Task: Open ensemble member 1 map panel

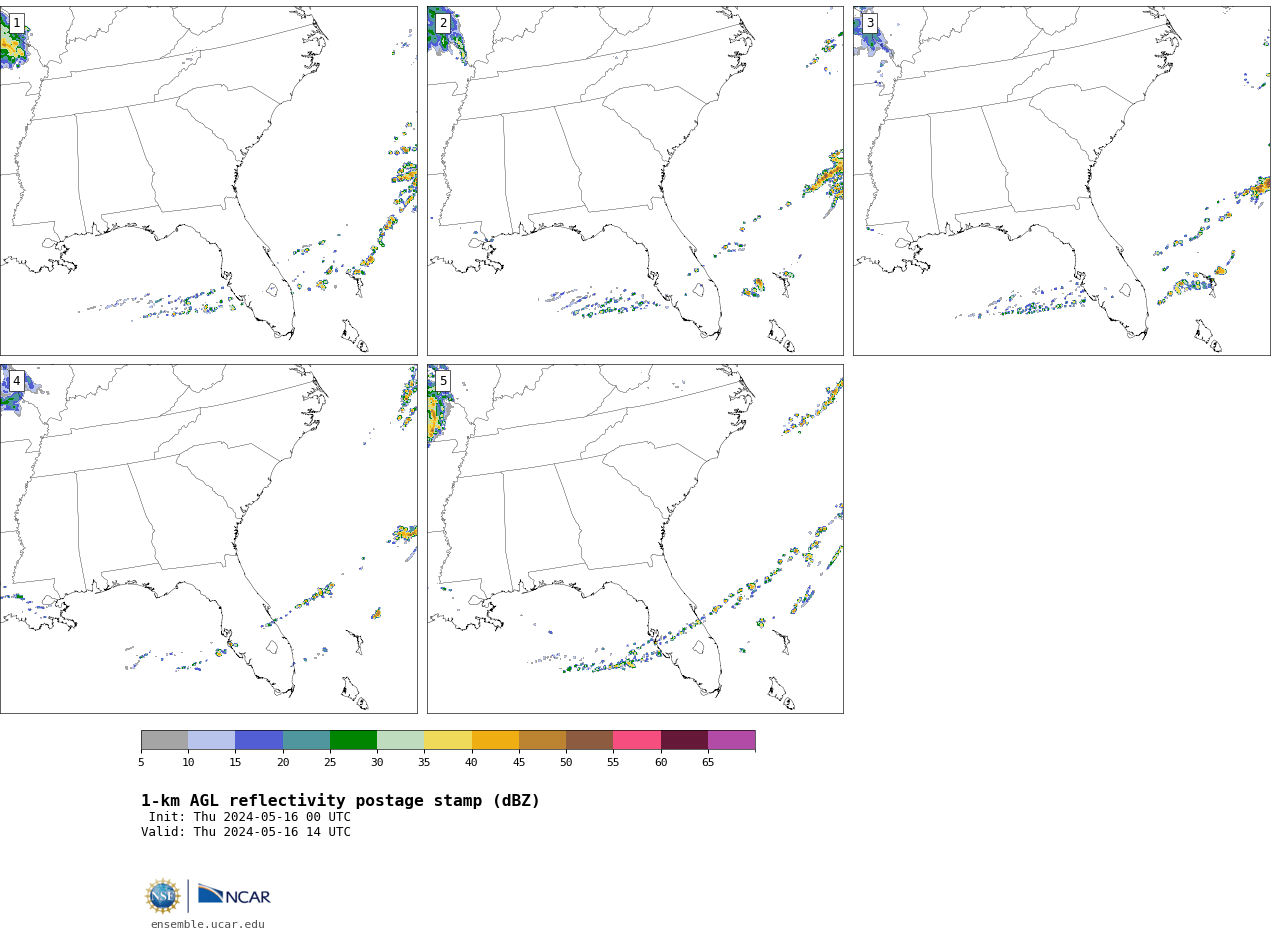Action: (208, 181)
